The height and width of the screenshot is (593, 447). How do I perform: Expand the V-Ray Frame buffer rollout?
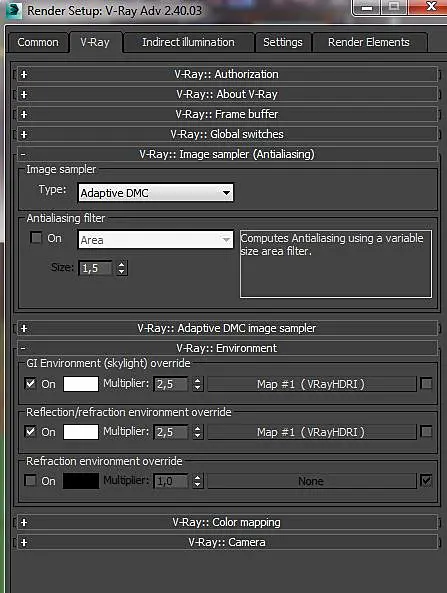coord(227,114)
